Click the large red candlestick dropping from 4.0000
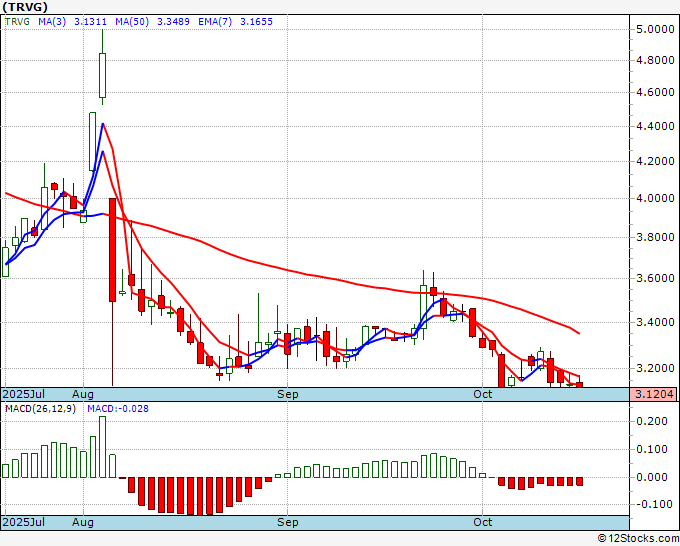680x546 pixels. click(112, 250)
